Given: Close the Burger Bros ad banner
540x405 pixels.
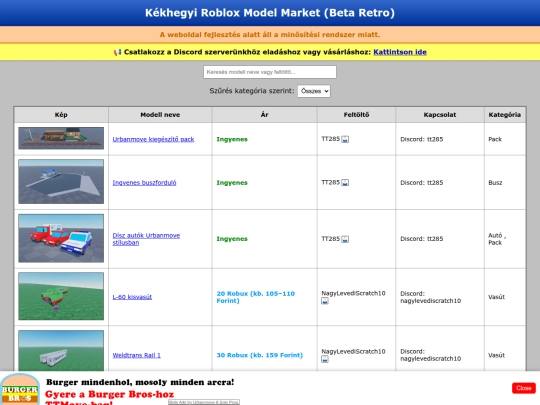Looking at the screenshot, I should 523,388.
